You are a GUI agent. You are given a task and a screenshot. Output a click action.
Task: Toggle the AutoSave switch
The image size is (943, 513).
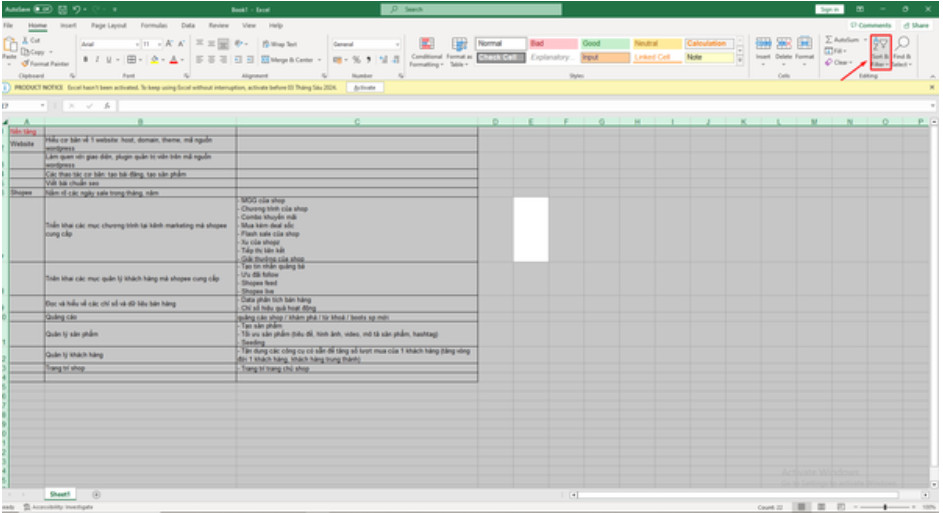click(x=41, y=8)
